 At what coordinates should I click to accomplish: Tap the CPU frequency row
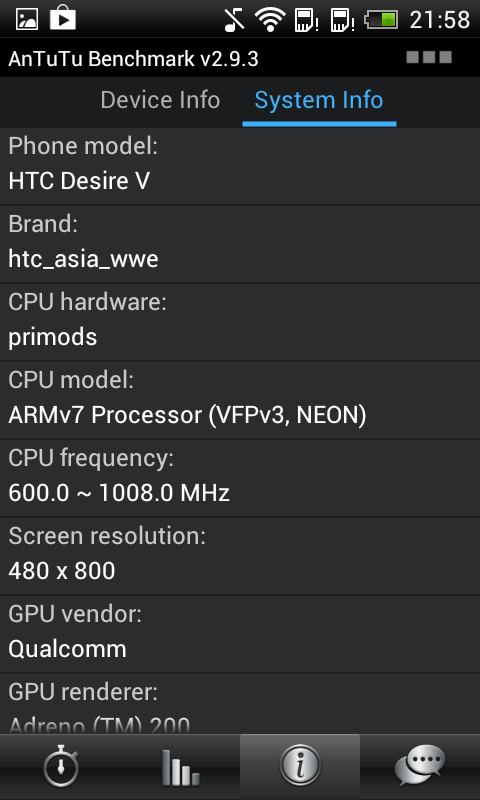click(240, 478)
